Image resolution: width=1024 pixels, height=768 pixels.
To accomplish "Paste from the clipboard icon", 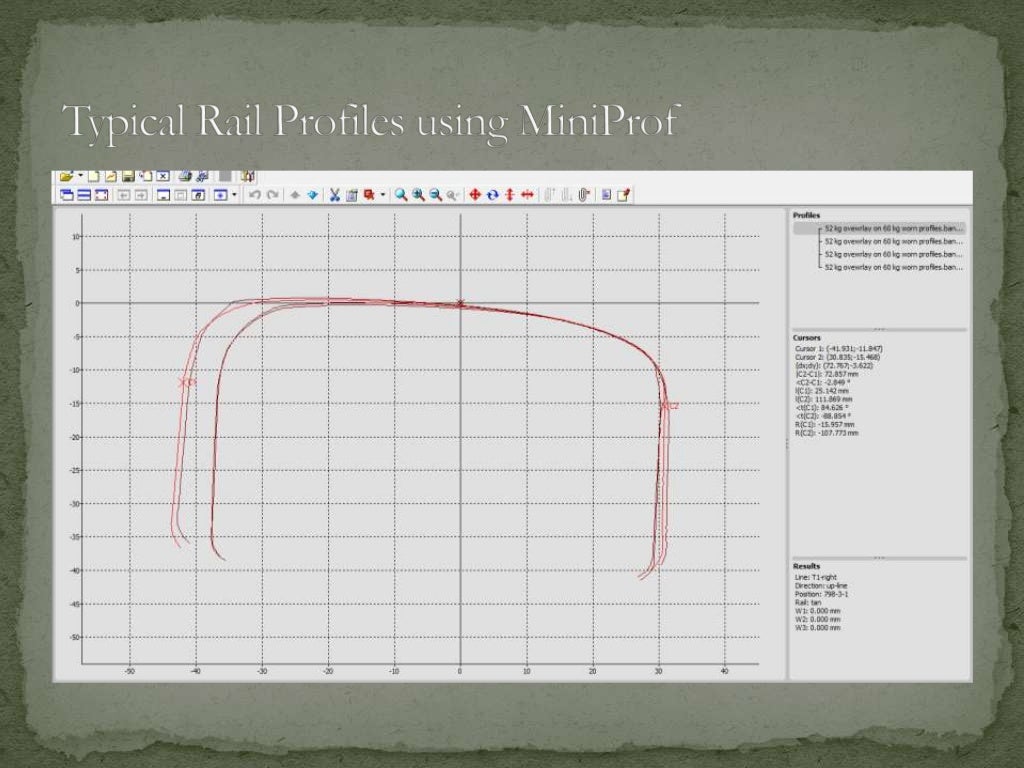I will click(351, 195).
